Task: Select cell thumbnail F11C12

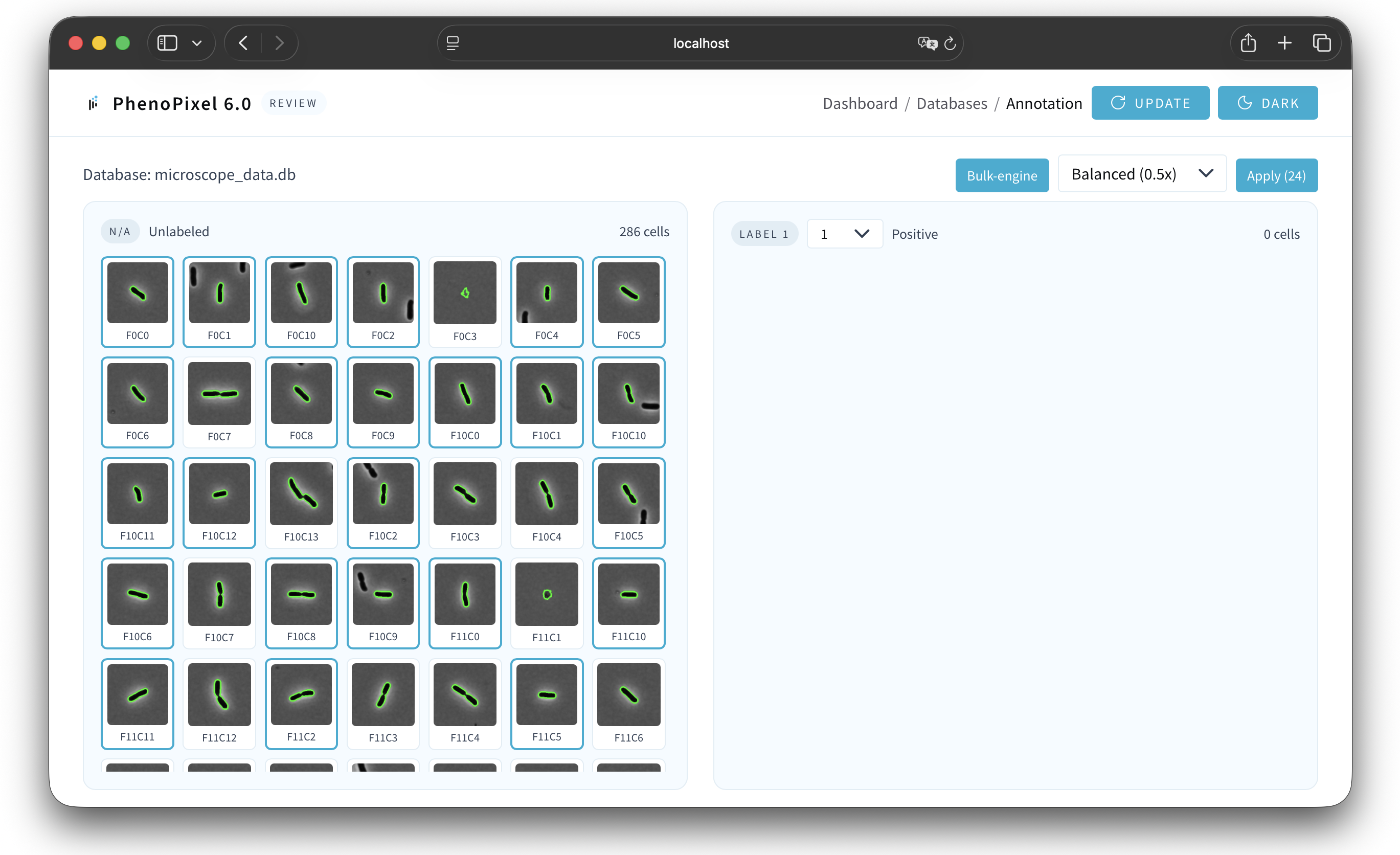Action: [x=219, y=694]
